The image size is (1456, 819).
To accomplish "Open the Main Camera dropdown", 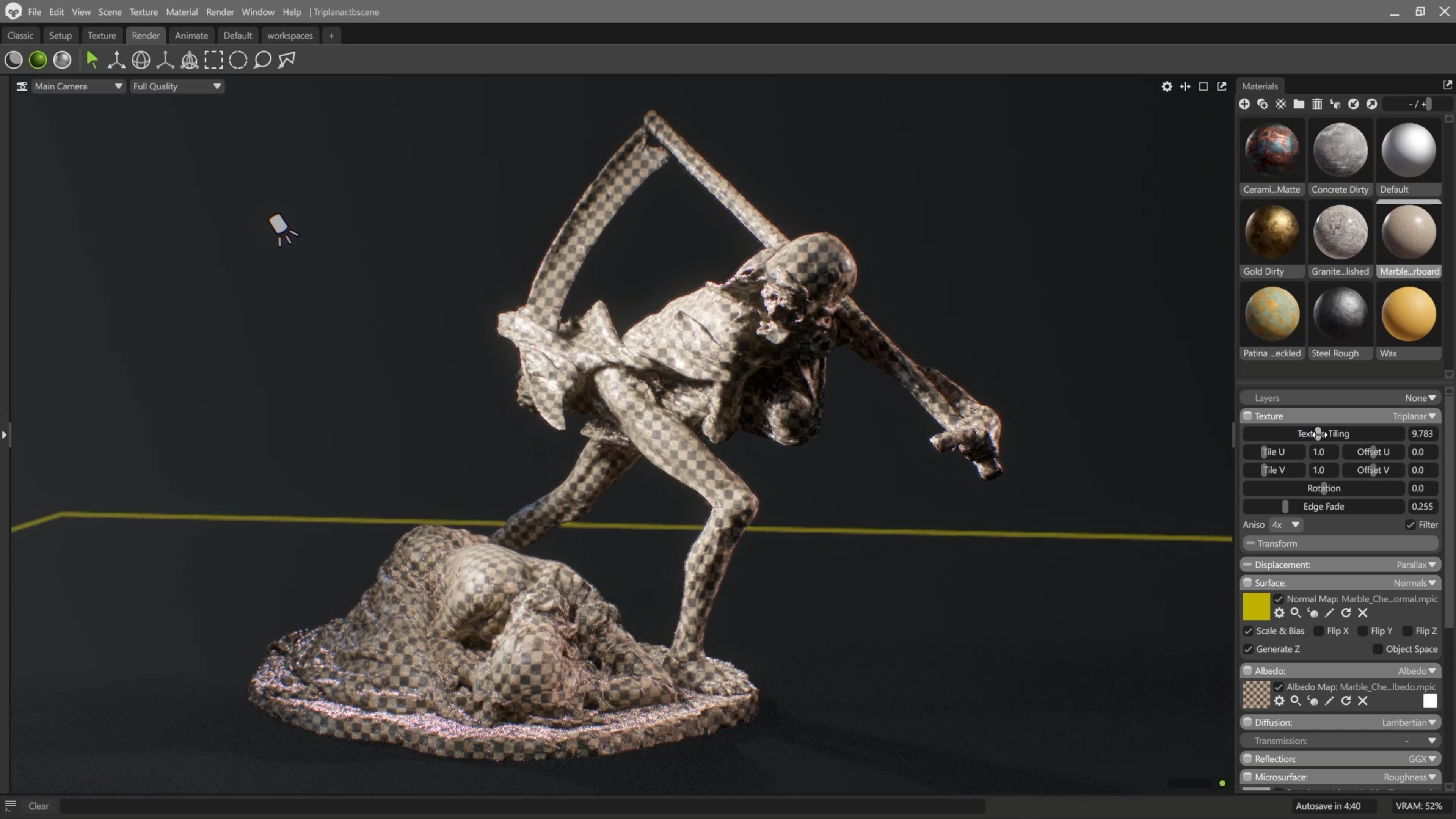I will click(78, 86).
